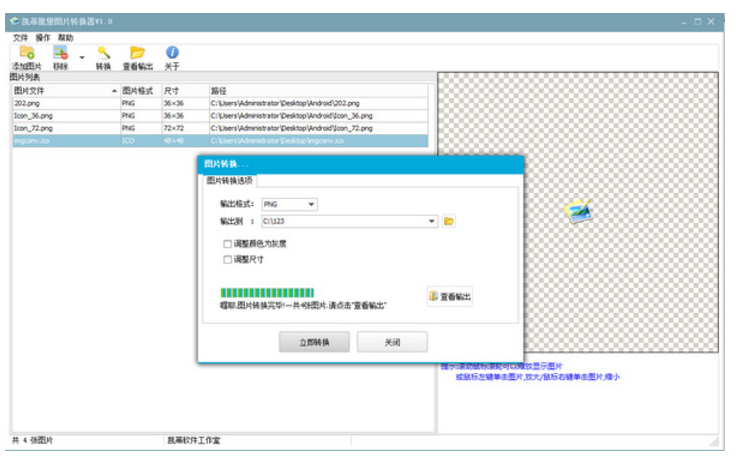Click the Close (关闭) button in dialog

392,342
